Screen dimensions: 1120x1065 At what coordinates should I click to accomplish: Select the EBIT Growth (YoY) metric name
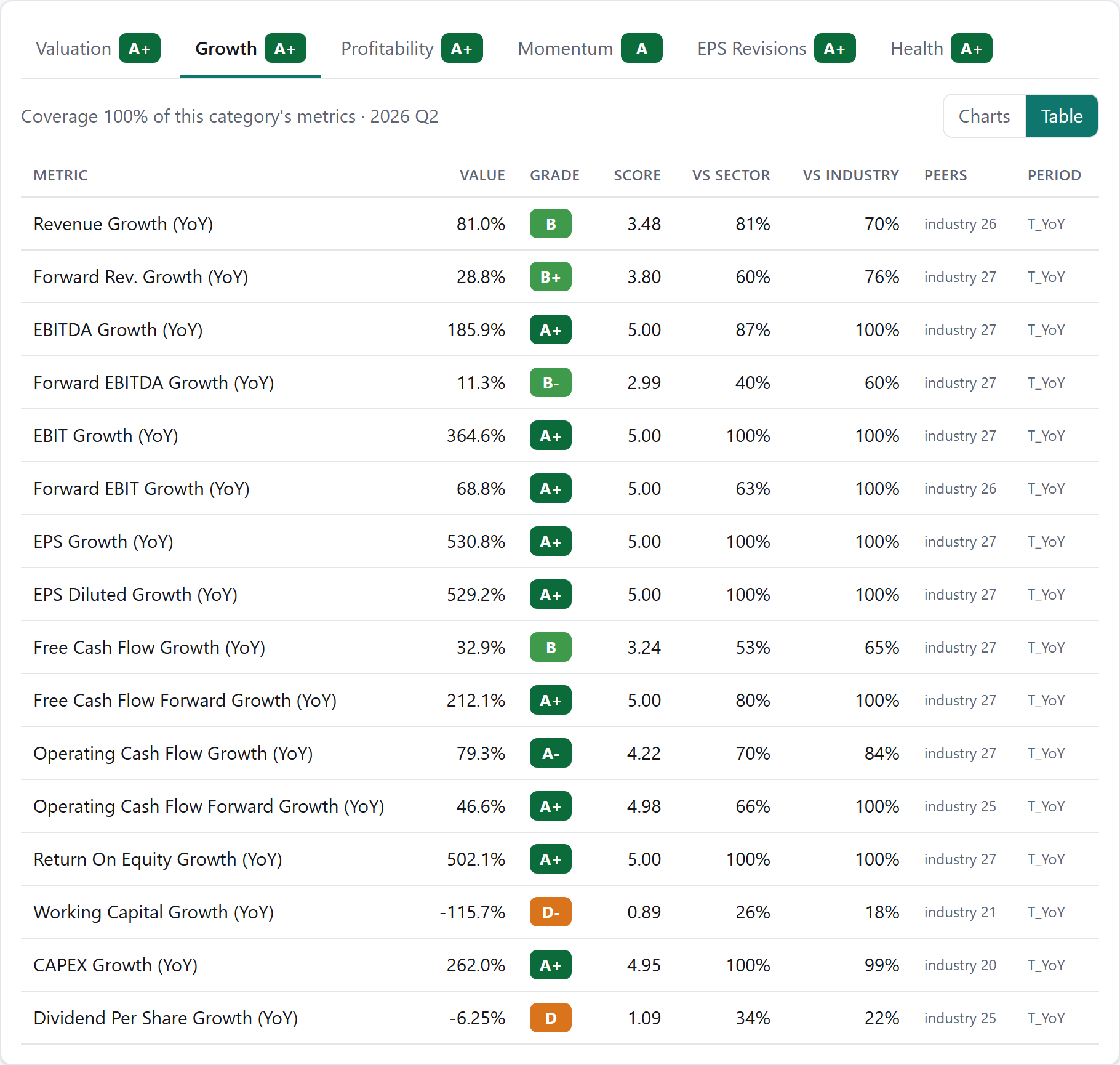106,436
